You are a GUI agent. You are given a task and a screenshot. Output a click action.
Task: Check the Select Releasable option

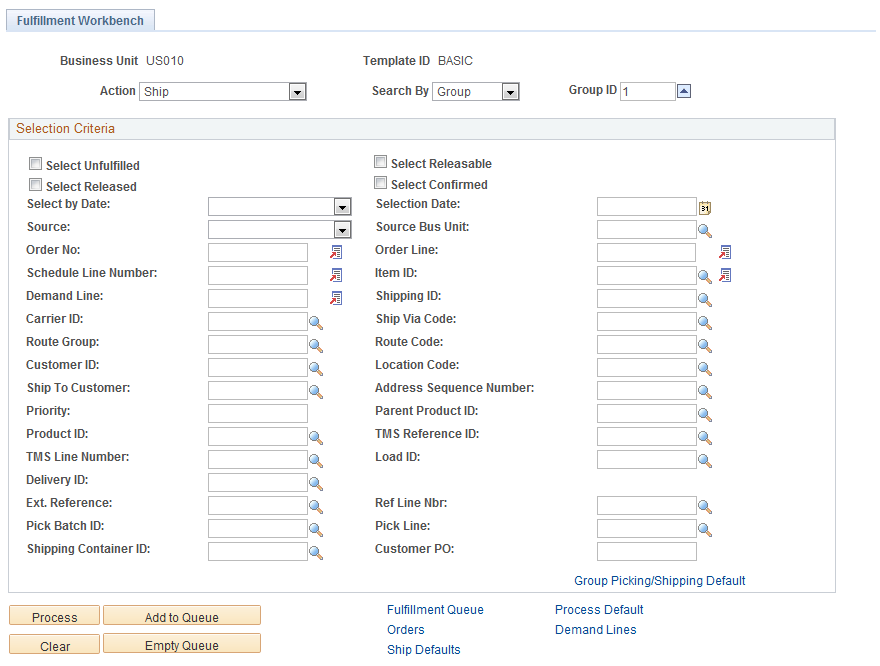[x=380, y=161]
